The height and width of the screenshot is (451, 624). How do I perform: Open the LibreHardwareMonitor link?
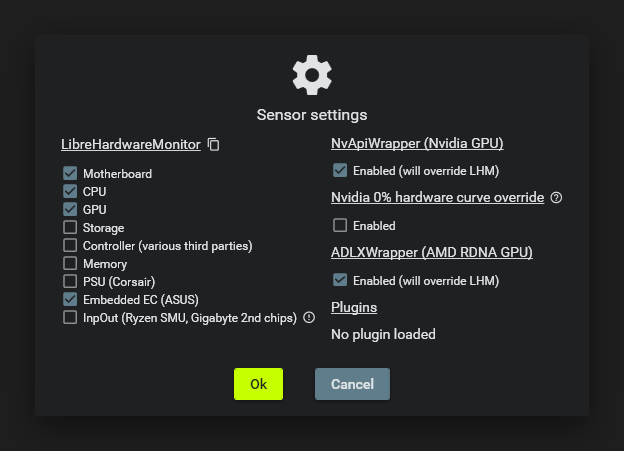130,144
